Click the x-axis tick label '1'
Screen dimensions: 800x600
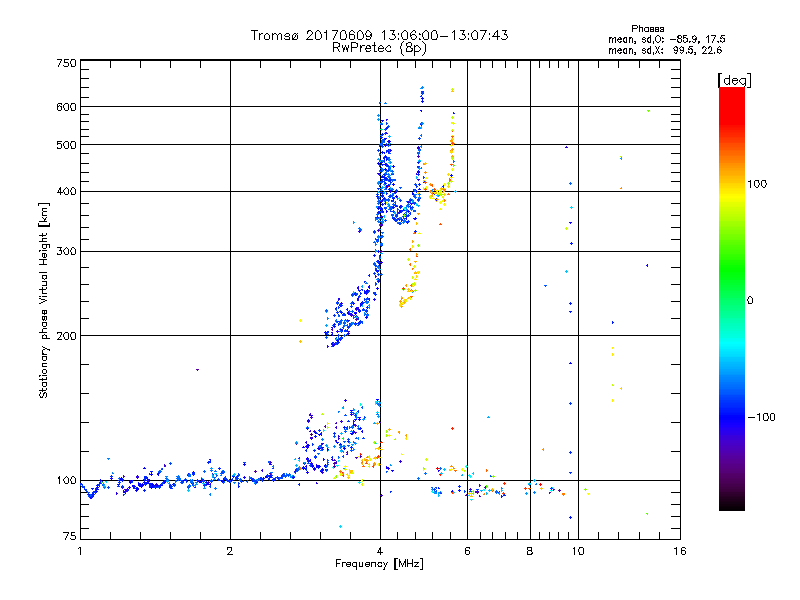80,551
